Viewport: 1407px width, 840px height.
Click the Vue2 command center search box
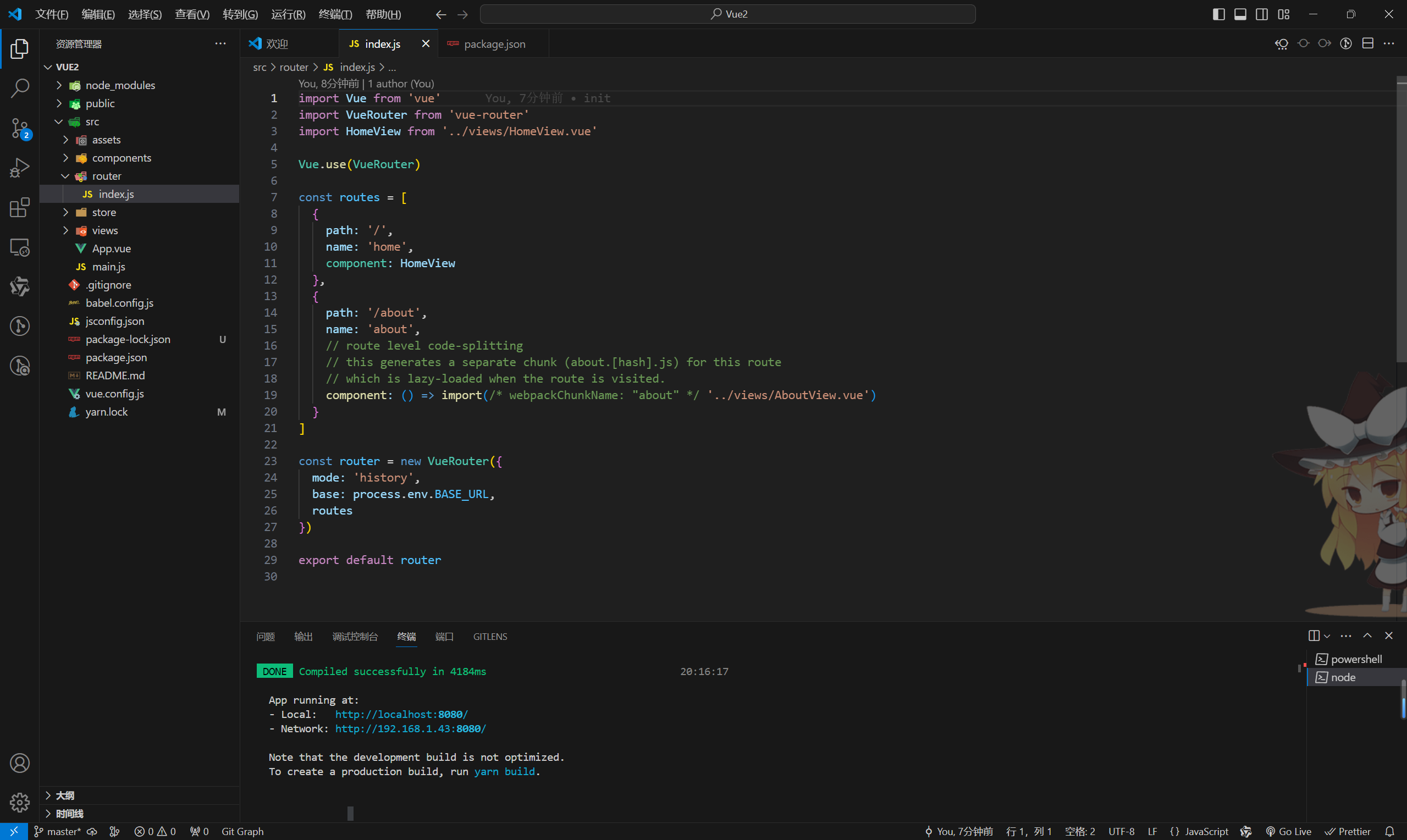click(728, 14)
